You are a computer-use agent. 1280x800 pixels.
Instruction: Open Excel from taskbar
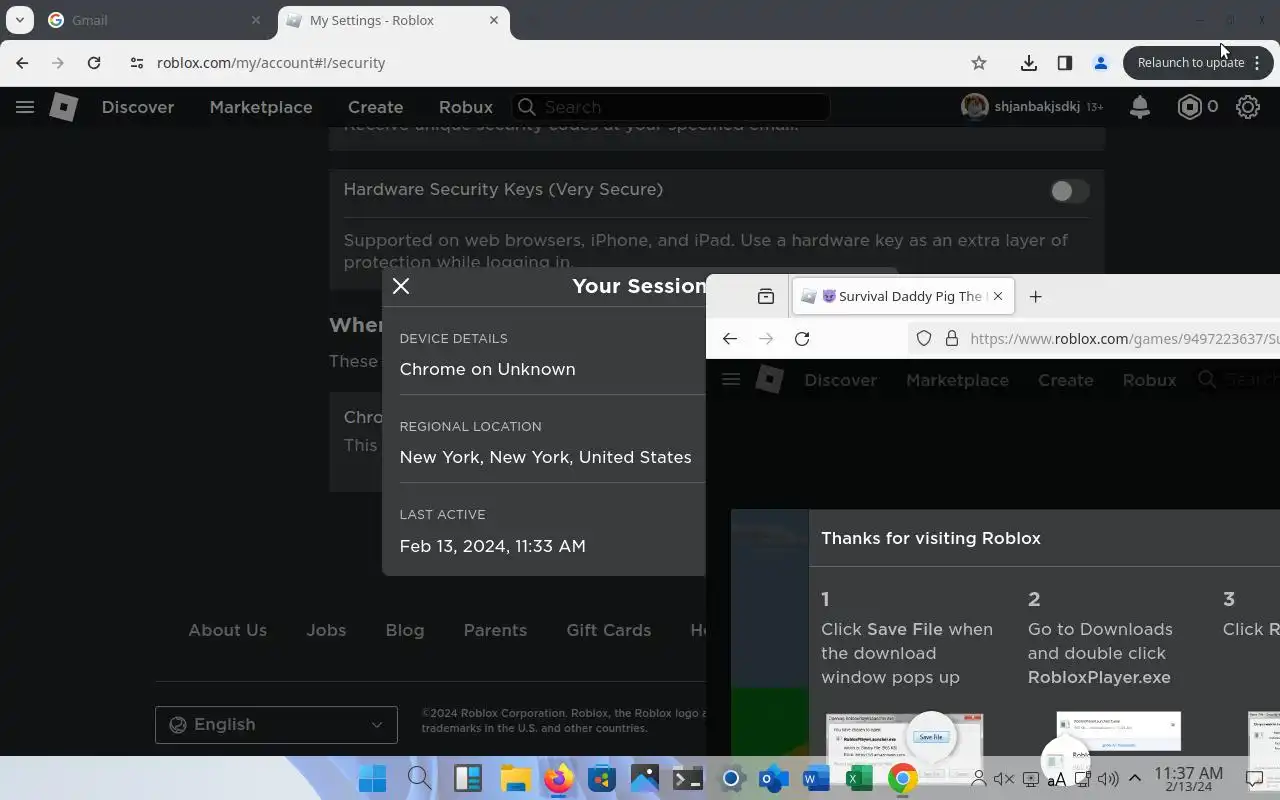click(857, 778)
